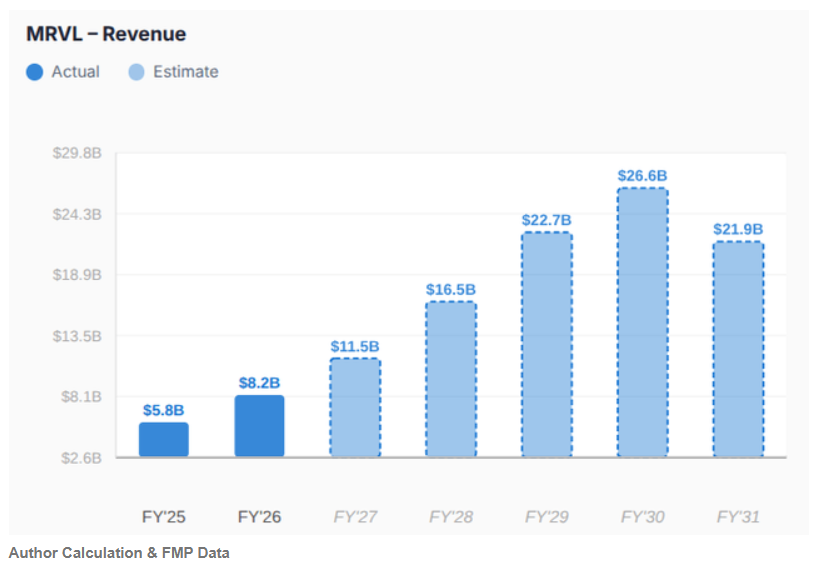
Task: Click the Actual legend dot
Action: click(x=35, y=72)
